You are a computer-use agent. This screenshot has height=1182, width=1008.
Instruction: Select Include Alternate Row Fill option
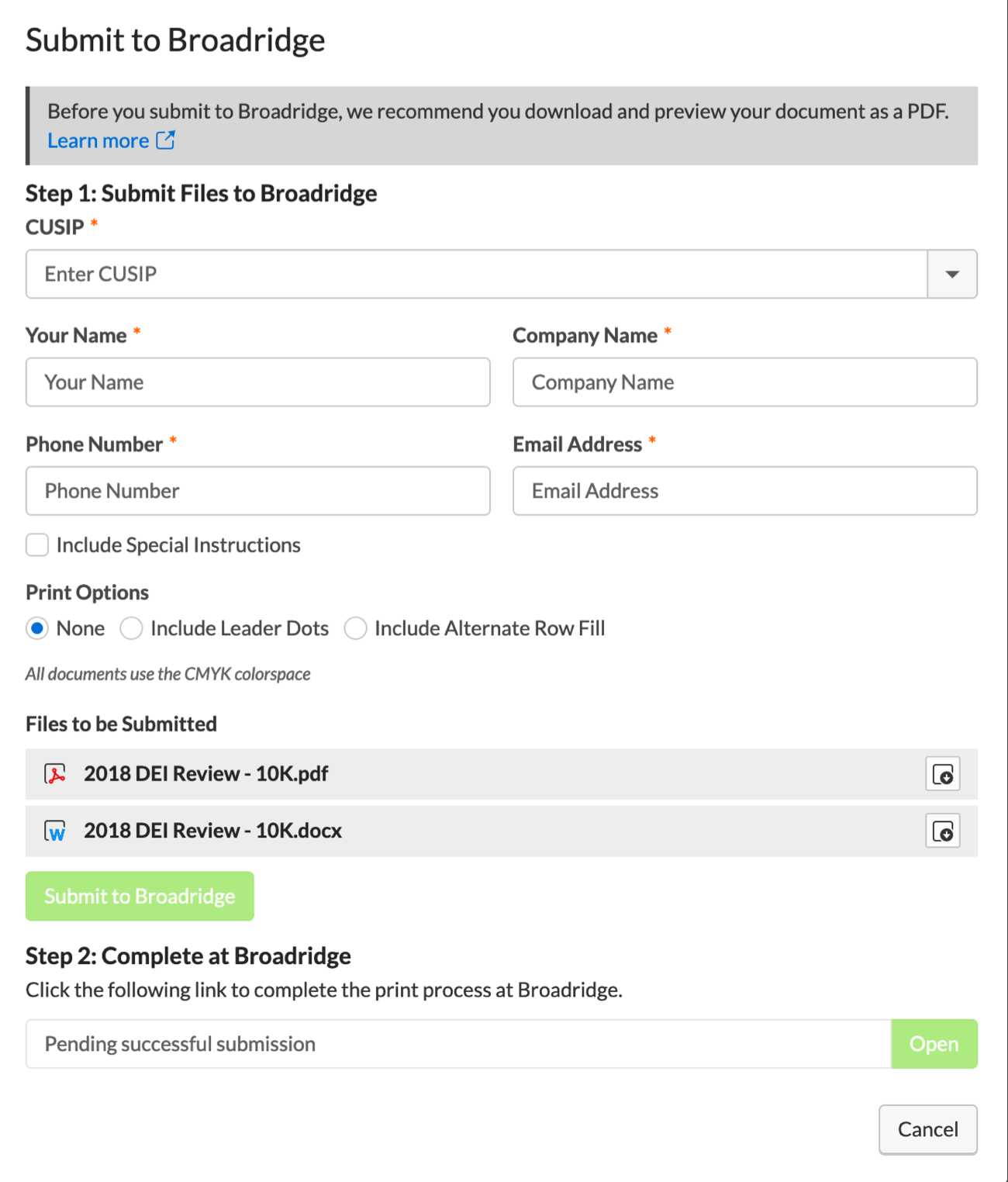[x=355, y=628]
